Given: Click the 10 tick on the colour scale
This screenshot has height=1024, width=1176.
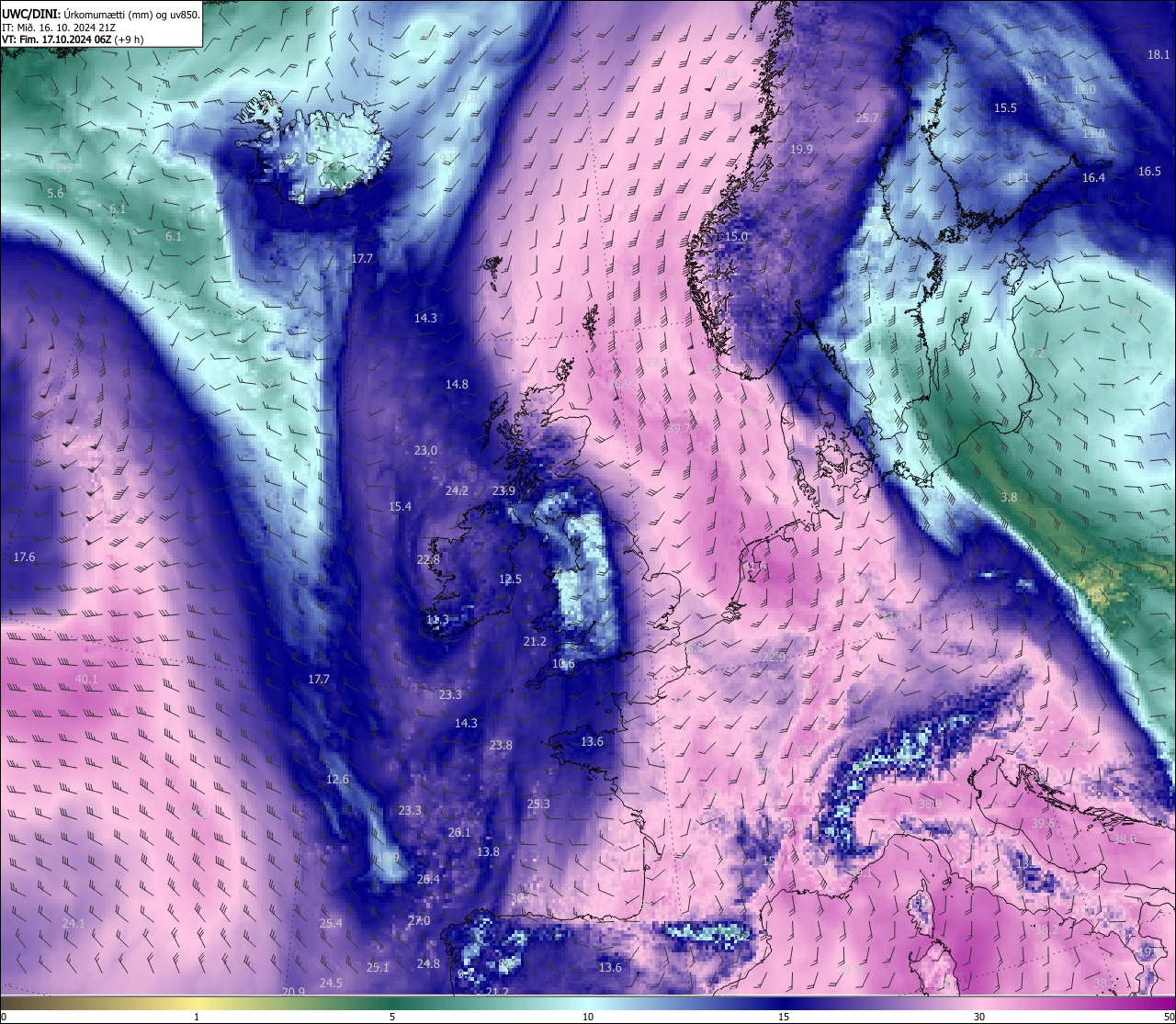Looking at the screenshot, I should pos(588,1017).
